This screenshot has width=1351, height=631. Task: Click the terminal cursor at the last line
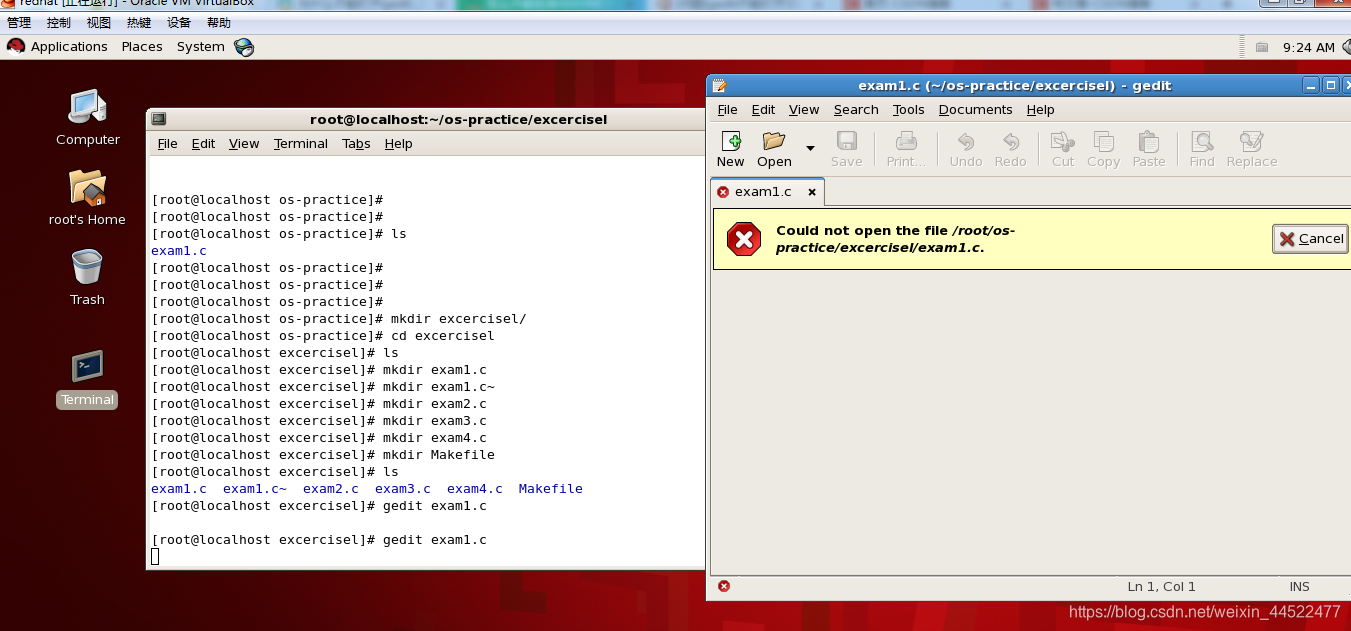(155, 556)
